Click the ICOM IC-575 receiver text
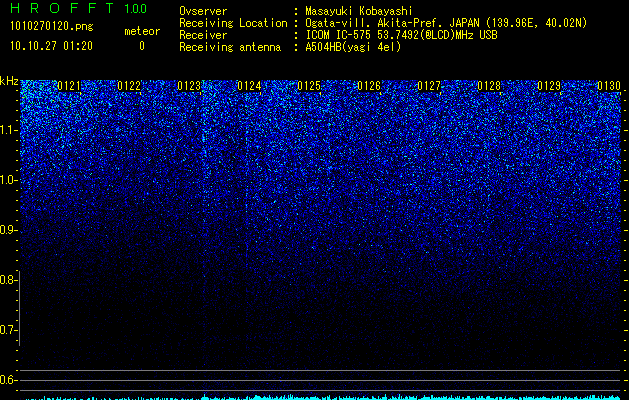Screen dimensions: 629x400 401,35
